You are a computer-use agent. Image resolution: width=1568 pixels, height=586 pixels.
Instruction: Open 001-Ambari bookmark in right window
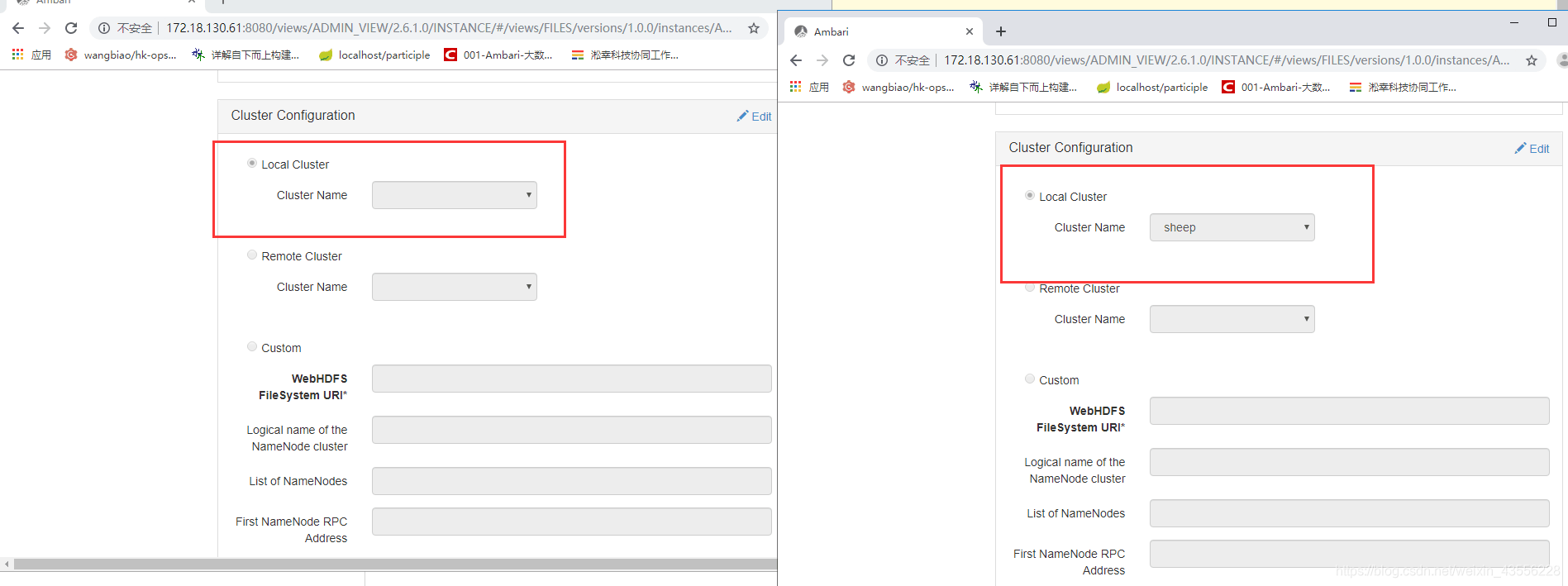(x=1276, y=87)
